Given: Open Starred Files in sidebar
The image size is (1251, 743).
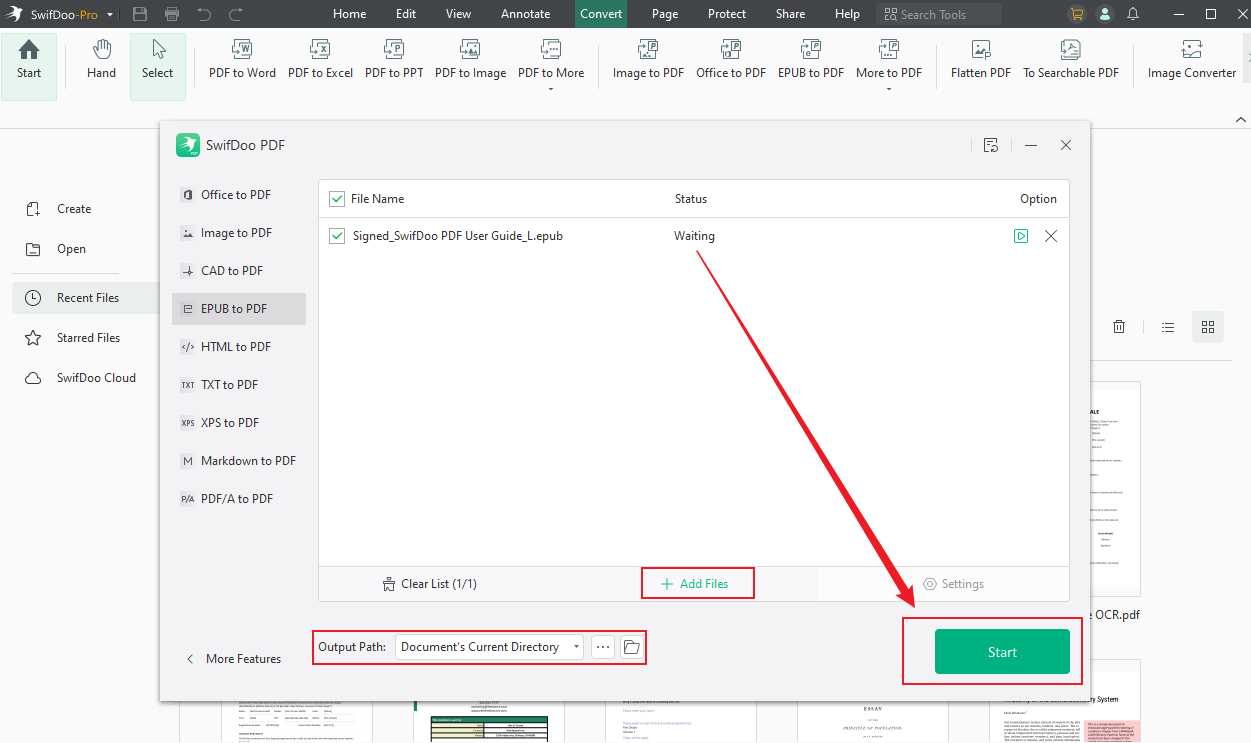Looking at the screenshot, I should tap(74, 338).
